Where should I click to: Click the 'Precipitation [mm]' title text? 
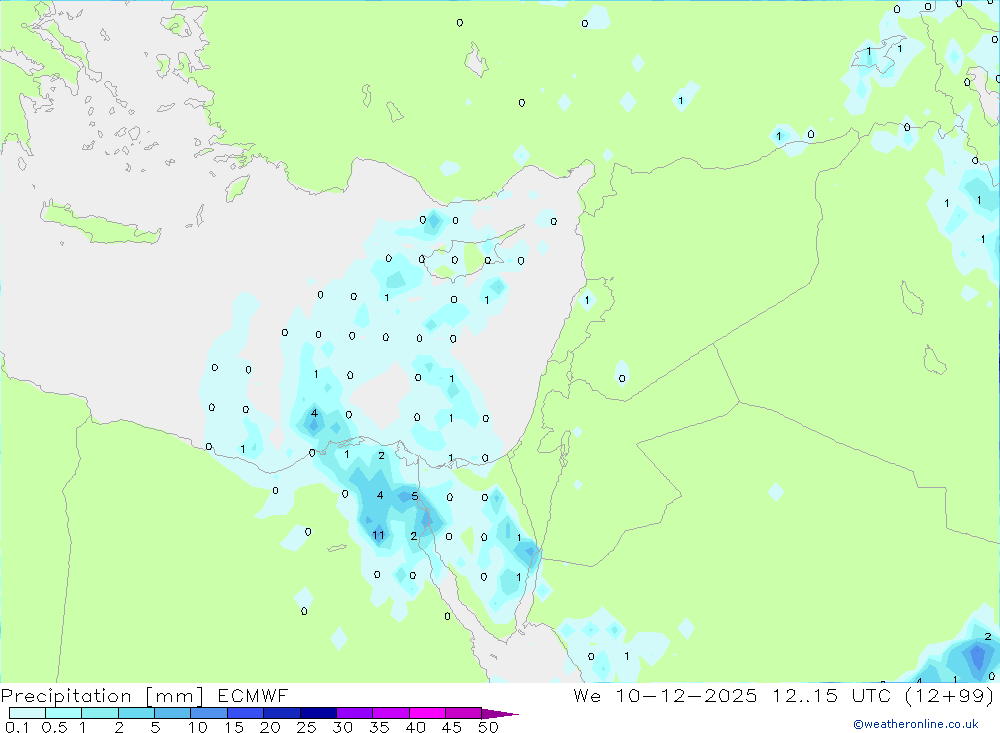coord(102,696)
